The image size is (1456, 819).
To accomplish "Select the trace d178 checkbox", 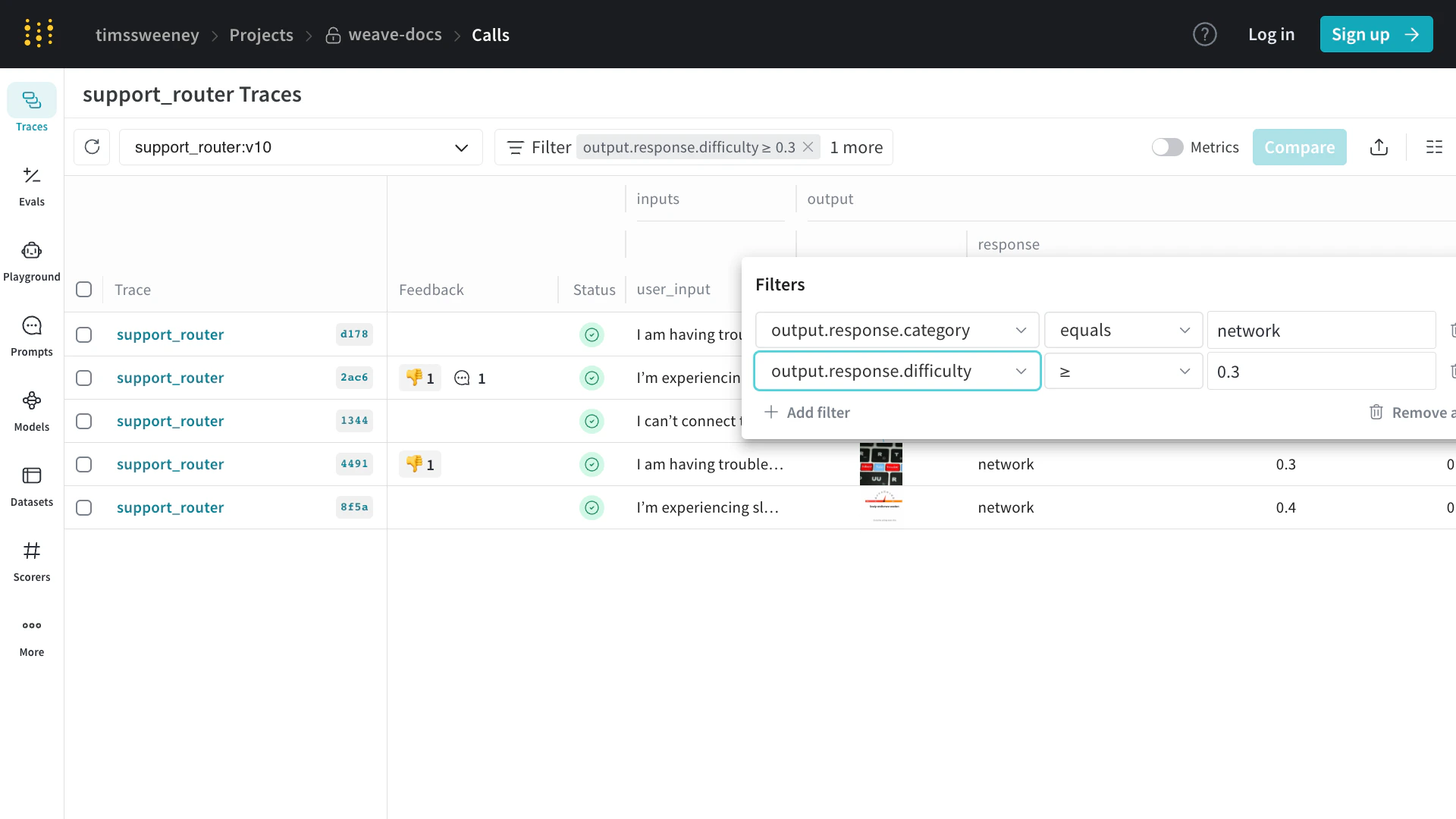I will (84, 334).
